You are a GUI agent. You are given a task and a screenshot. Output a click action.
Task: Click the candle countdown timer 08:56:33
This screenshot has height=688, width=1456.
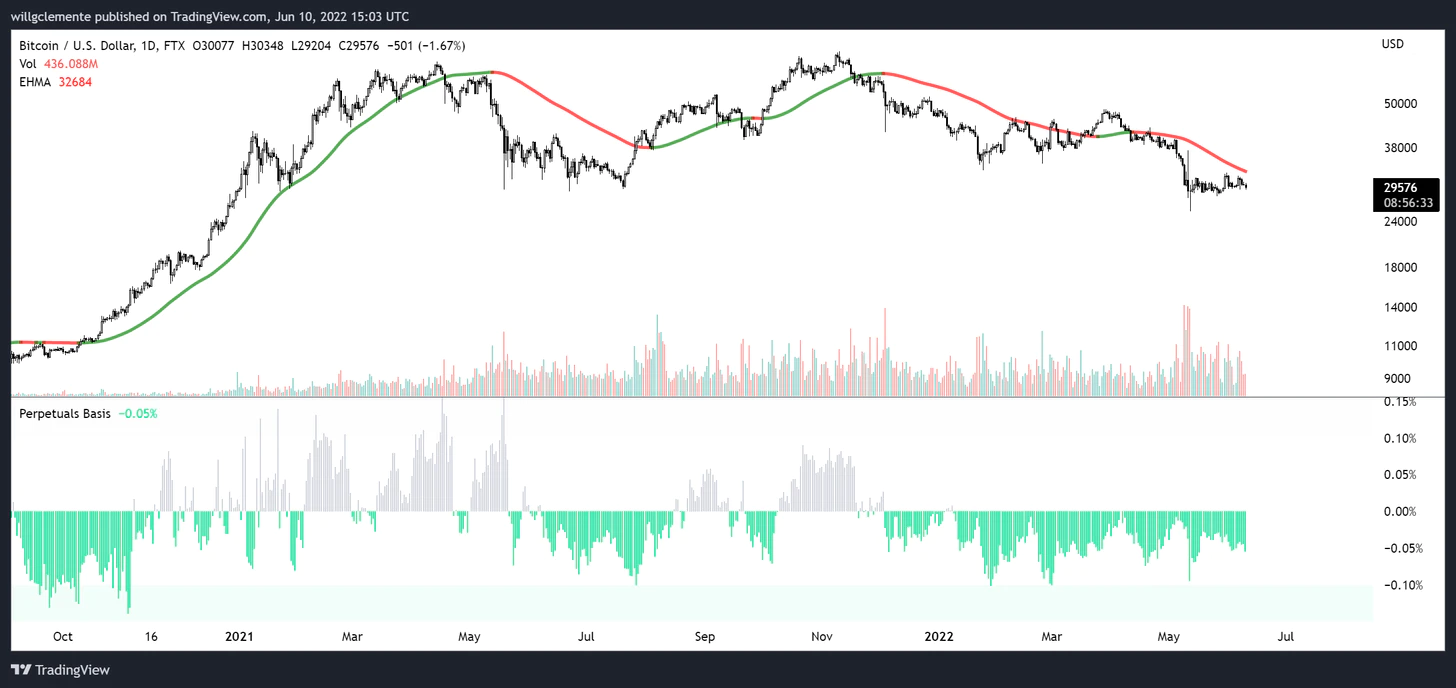[x=1408, y=202]
